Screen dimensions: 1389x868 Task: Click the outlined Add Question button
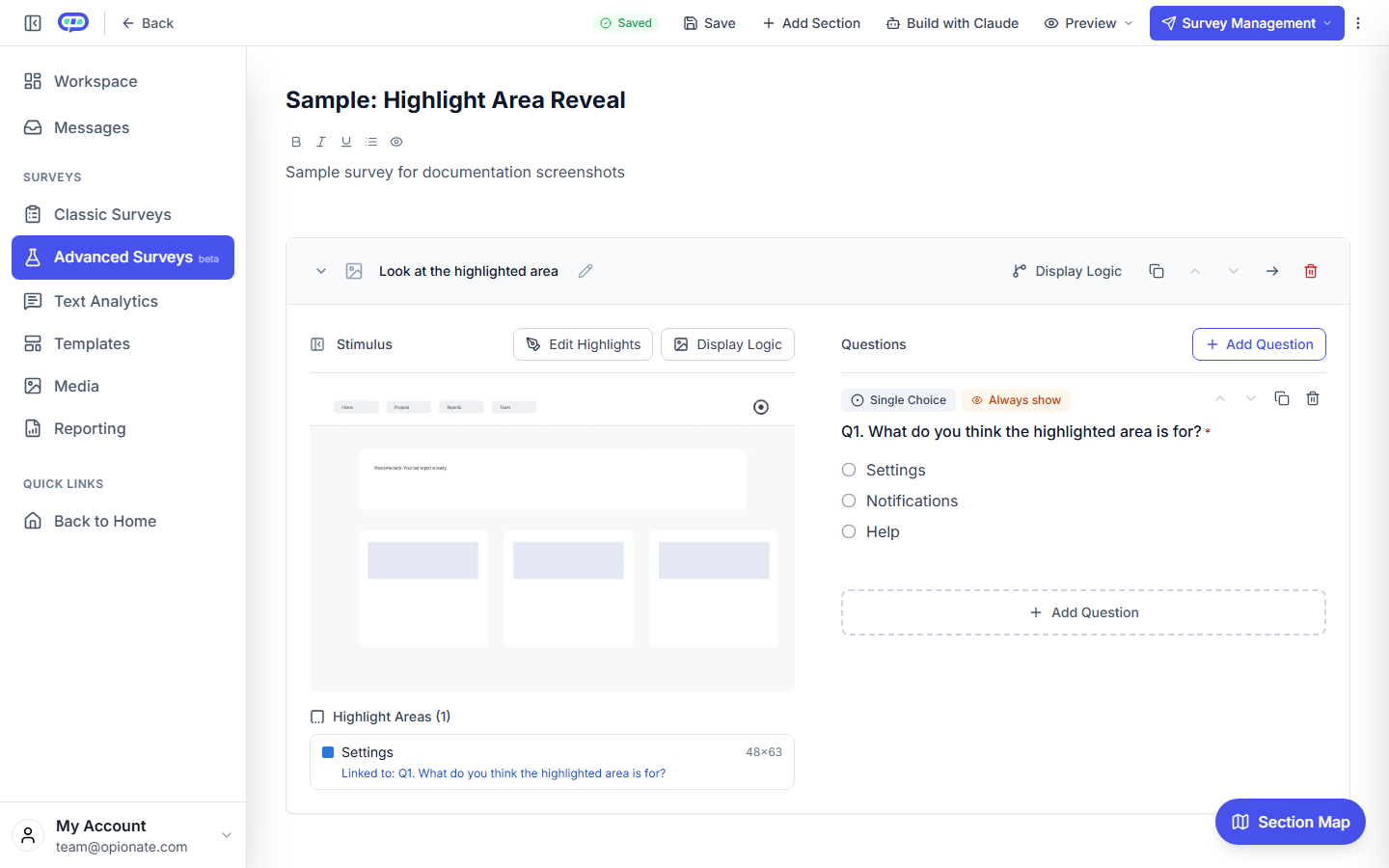point(1259,344)
